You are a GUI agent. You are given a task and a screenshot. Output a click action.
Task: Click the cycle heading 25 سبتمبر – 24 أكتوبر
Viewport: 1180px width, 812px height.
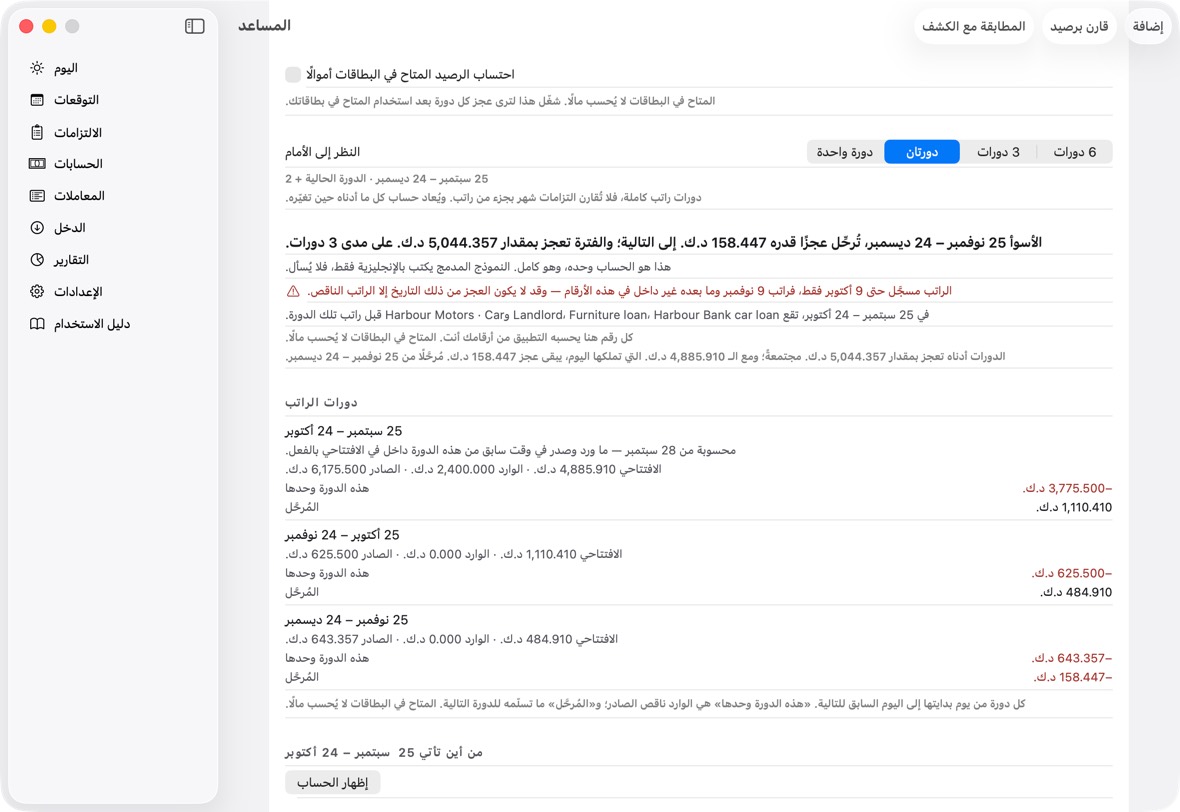tap(343, 431)
